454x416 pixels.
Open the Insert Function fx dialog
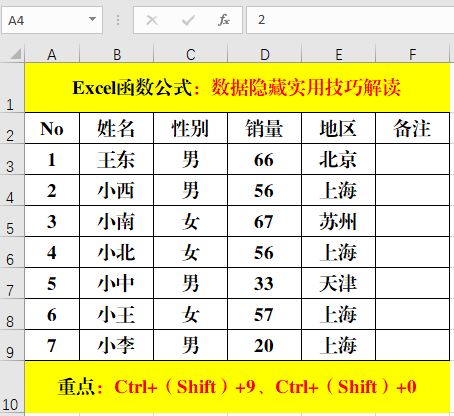[224, 20]
